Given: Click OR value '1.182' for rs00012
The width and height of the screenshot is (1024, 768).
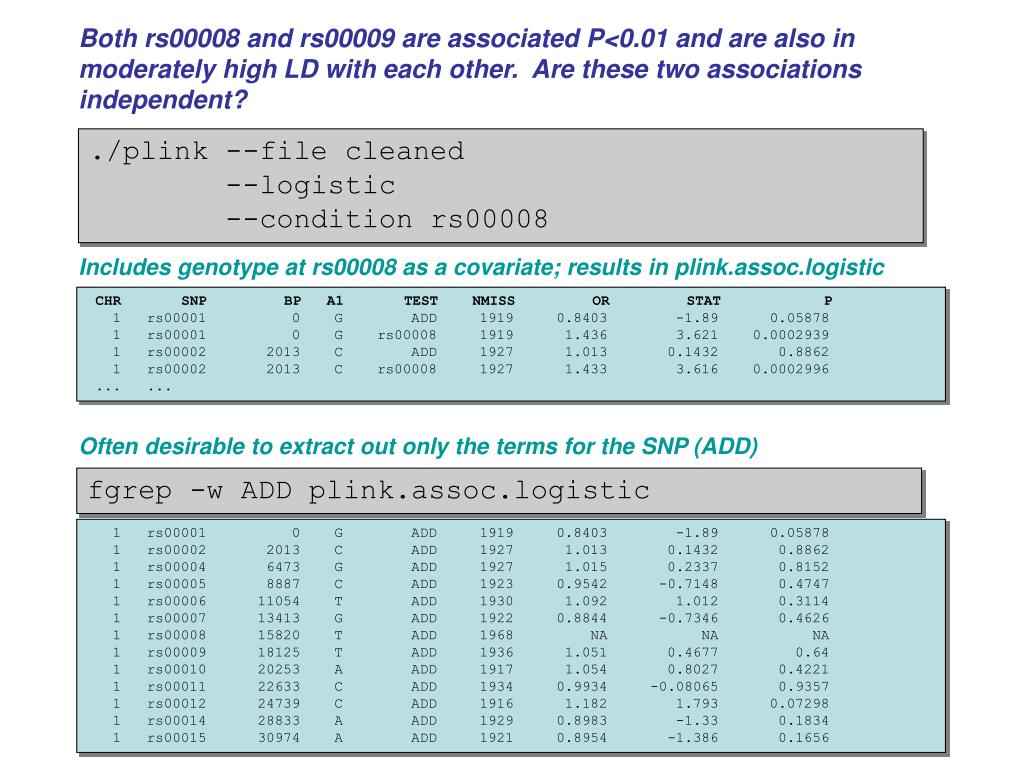Looking at the screenshot, I should (586, 703).
